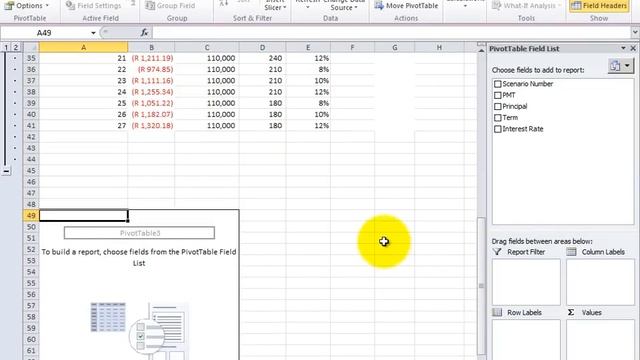Select cell with (R 1,211.19)
Viewport: 640px width, 360px height.
pos(151,58)
